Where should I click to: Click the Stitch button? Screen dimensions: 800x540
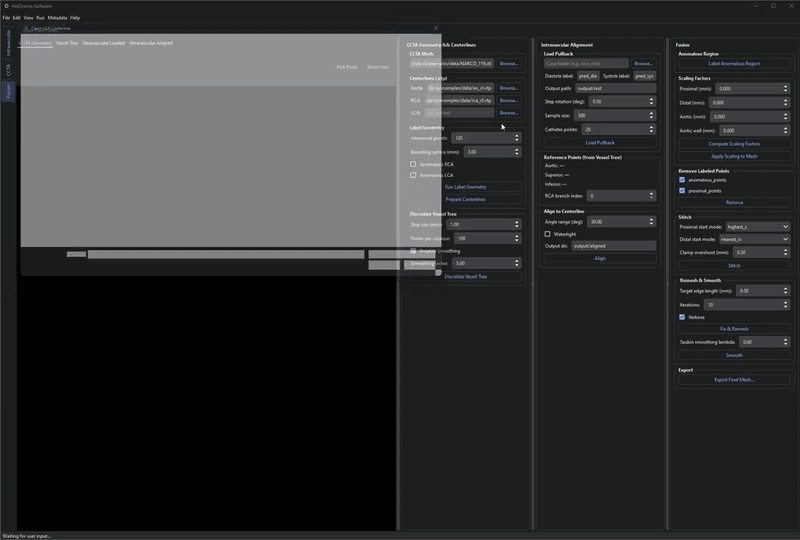tap(734, 265)
